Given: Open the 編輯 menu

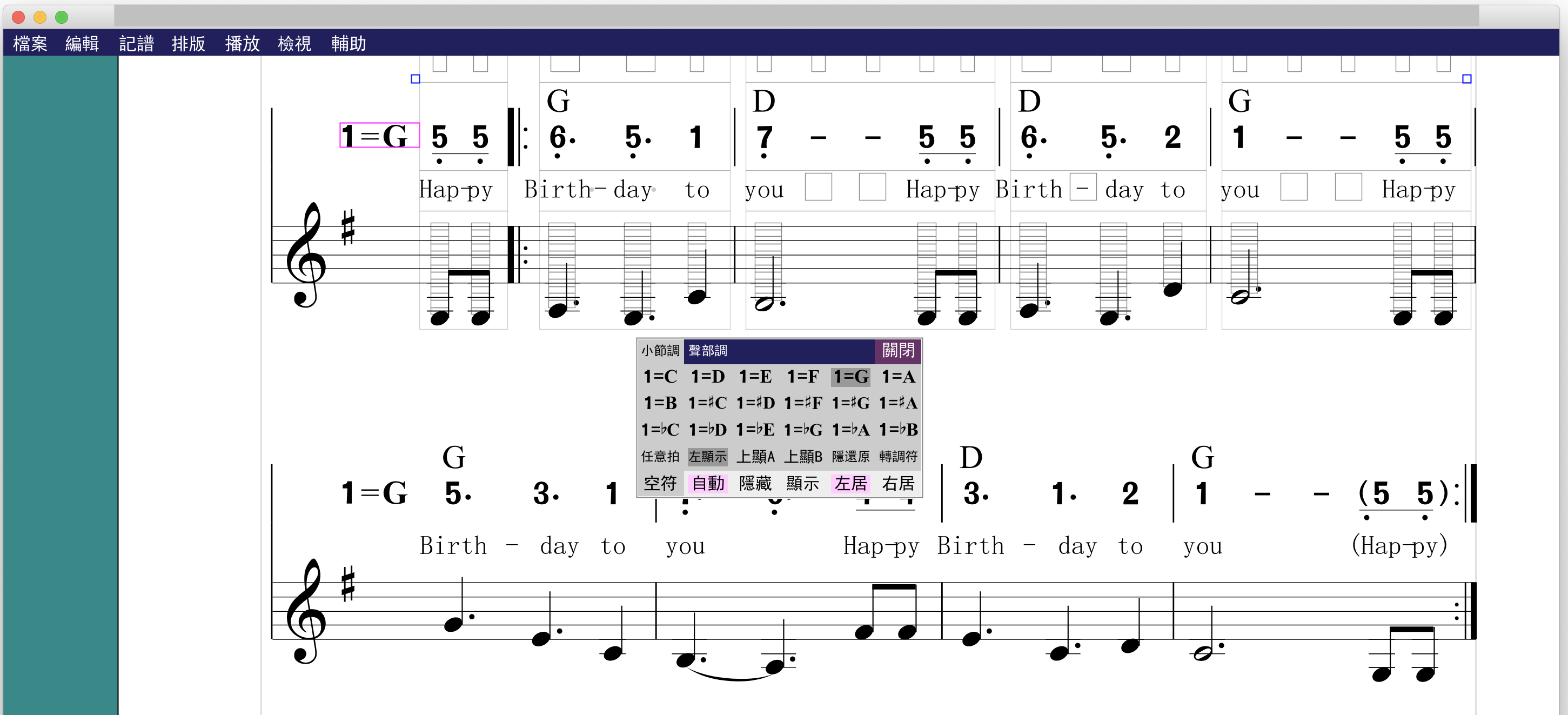Looking at the screenshot, I should pos(82,43).
